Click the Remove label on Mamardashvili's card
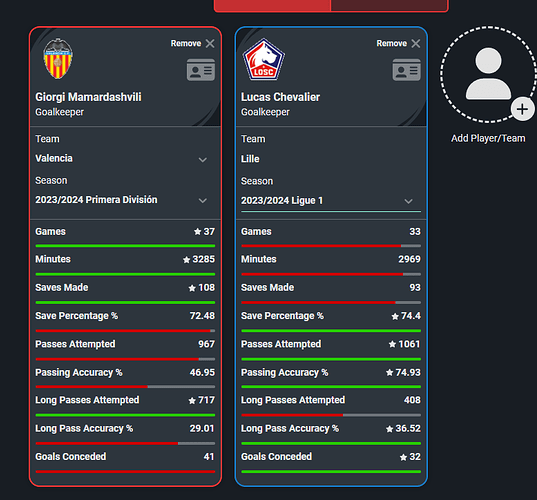The image size is (537, 500). point(186,43)
